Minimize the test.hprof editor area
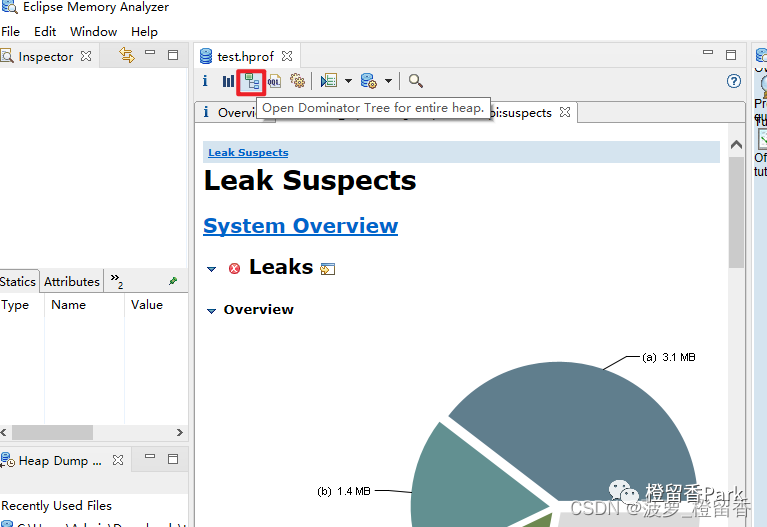This screenshot has width=767, height=527. 708,52
